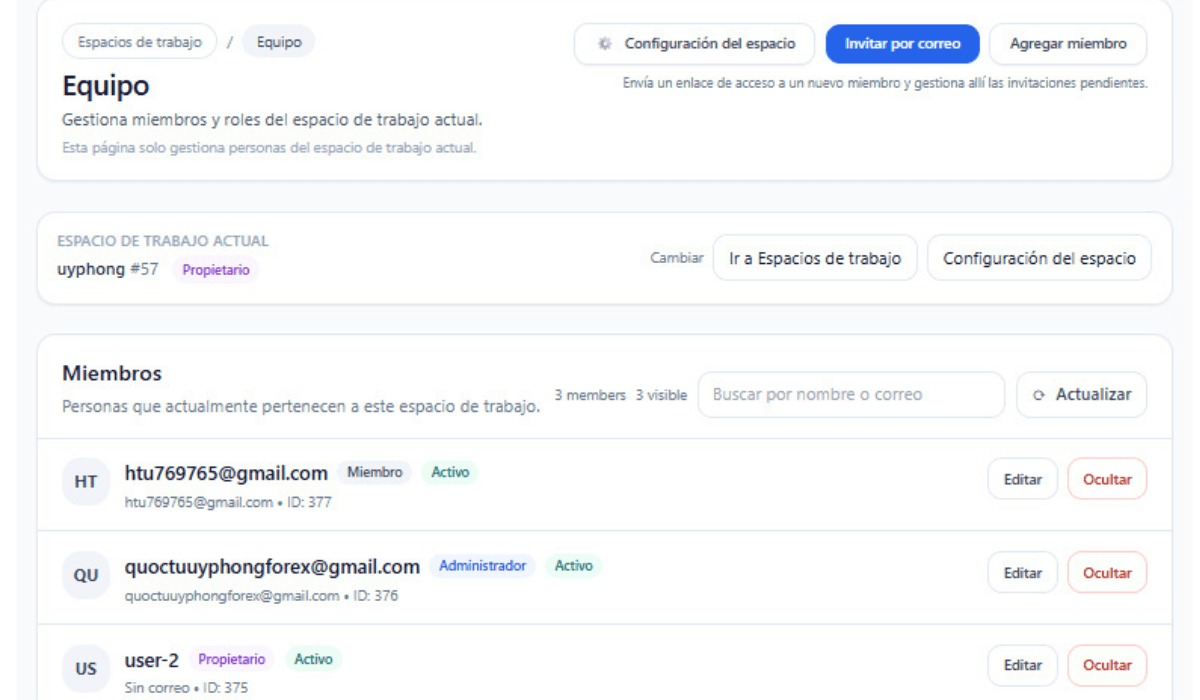Hide member htu769765@gmail.com with Ocultar
Screen dimensions: 1200x700
[x=1107, y=479]
